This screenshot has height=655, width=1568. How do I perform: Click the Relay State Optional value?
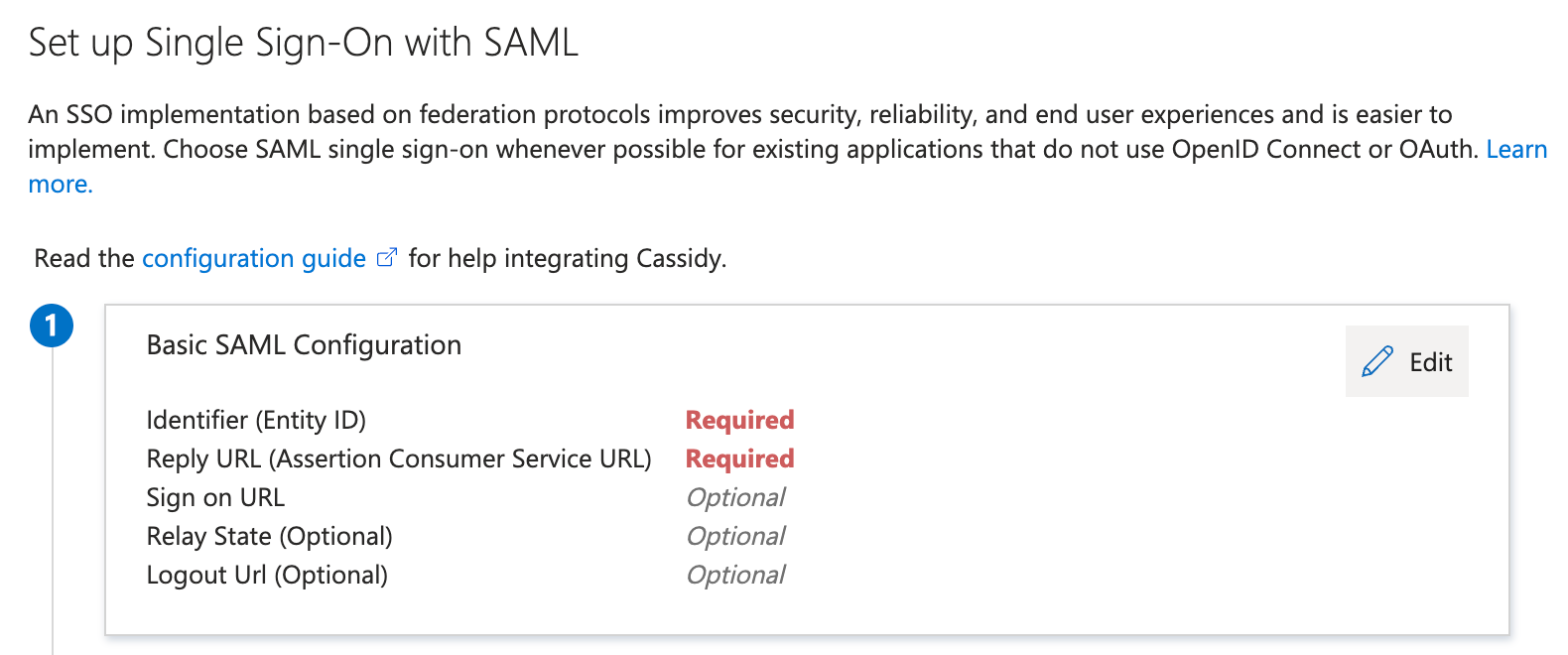pos(735,536)
